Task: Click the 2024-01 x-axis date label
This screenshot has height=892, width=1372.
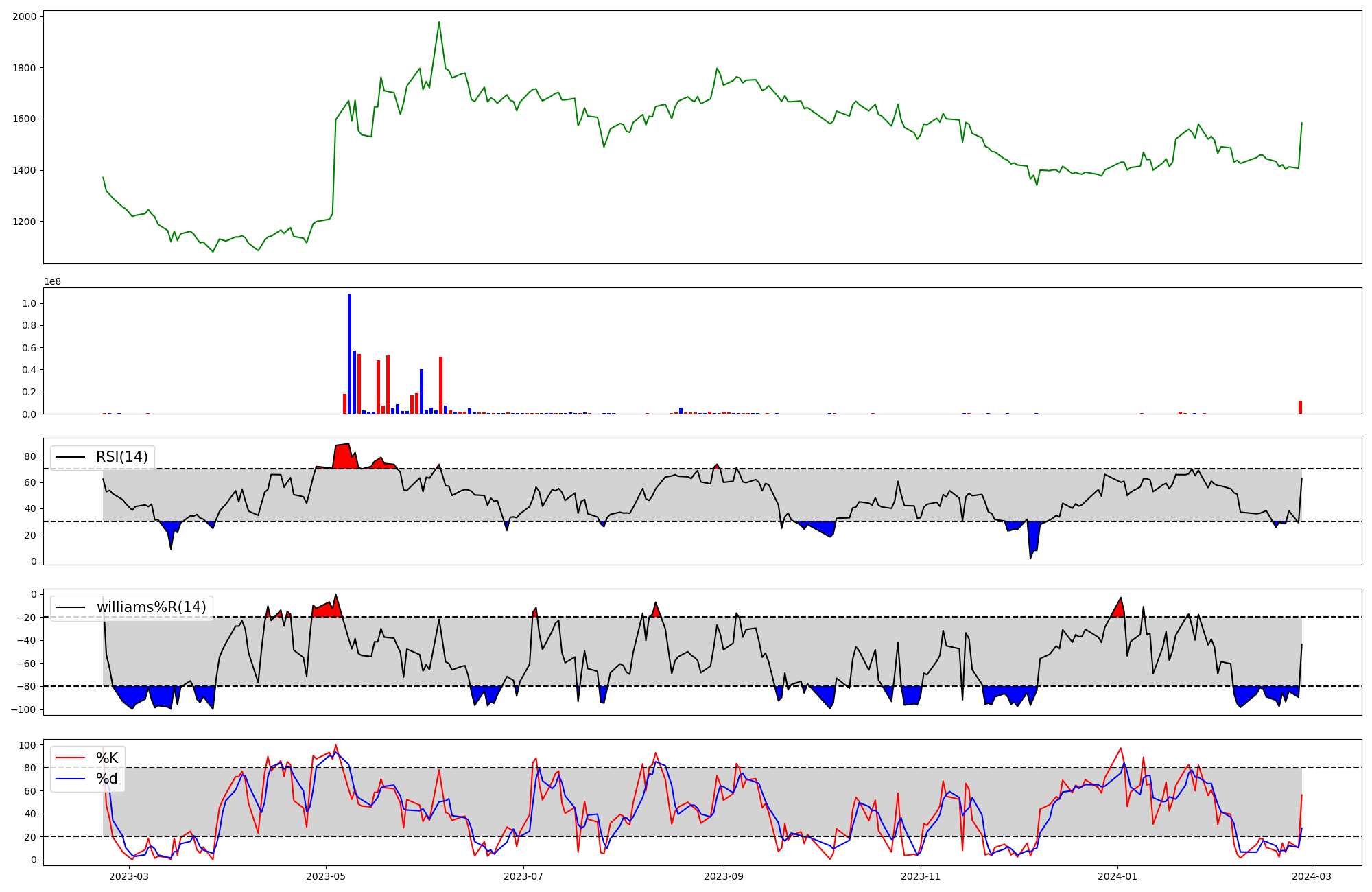Action: (x=1118, y=876)
